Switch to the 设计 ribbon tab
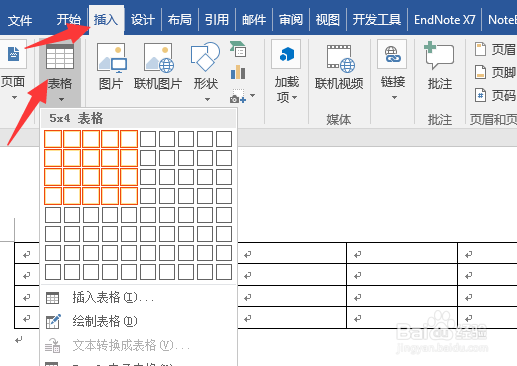The height and width of the screenshot is (366, 517). coord(143,20)
